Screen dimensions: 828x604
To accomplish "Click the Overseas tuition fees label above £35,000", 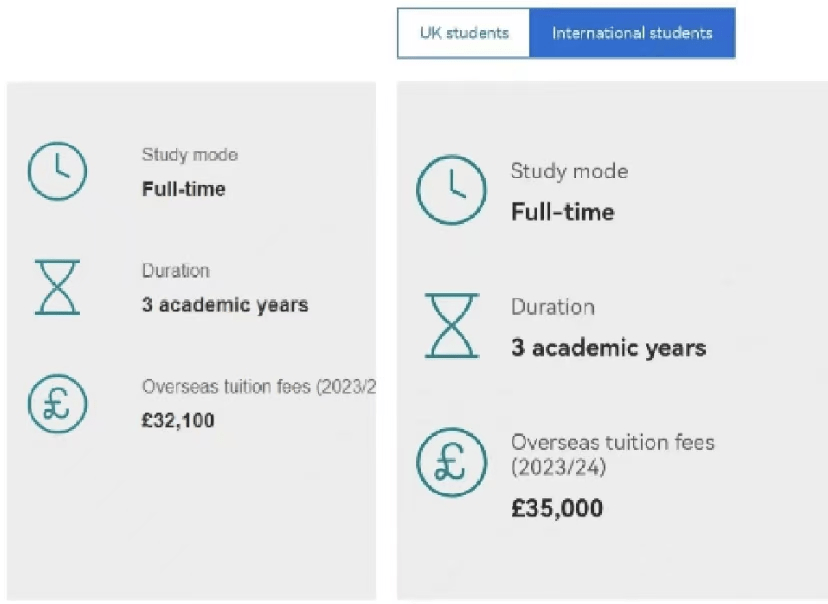I will tap(612, 454).
